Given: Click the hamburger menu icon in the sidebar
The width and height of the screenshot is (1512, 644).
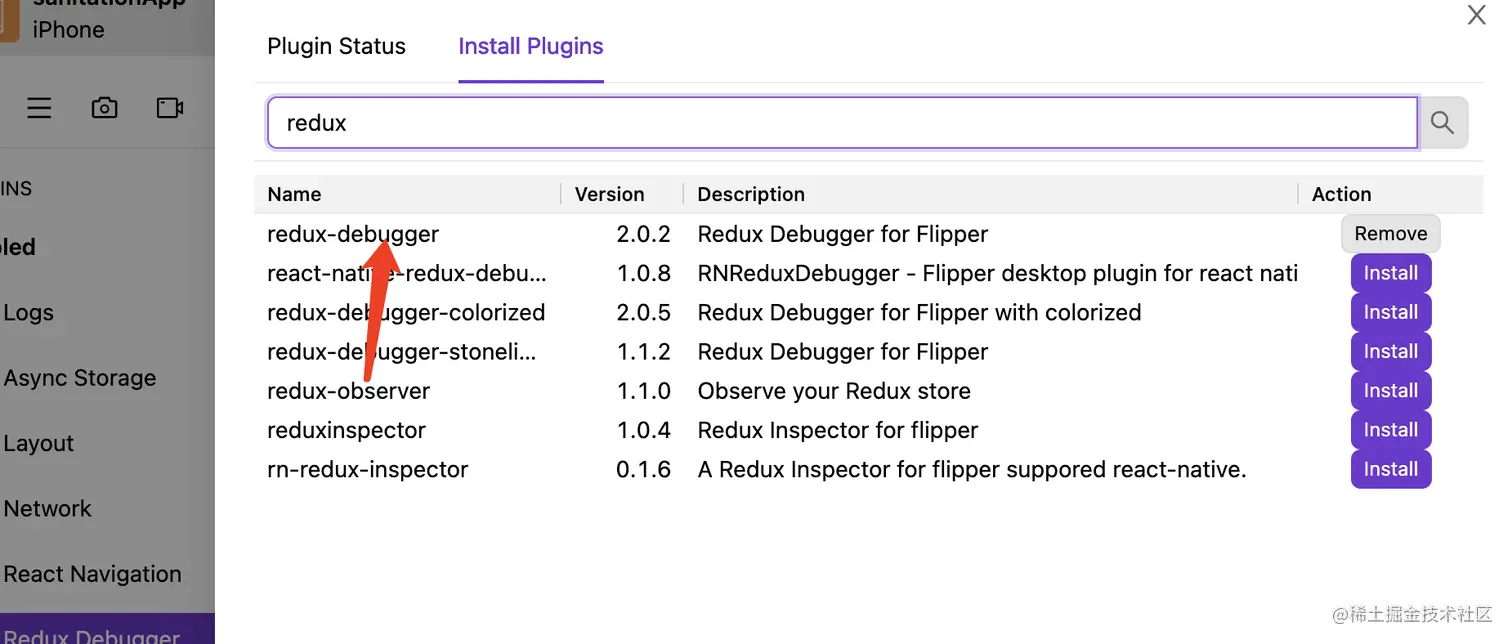Looking at the screenshot, I should 39,108.
